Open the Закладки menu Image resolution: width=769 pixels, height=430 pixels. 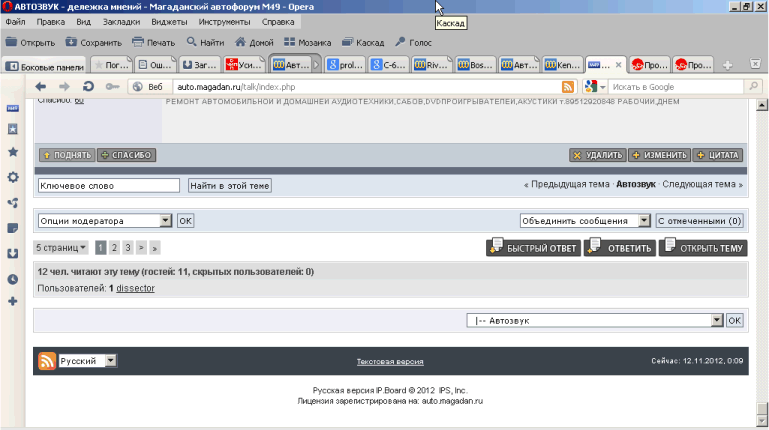121,21
